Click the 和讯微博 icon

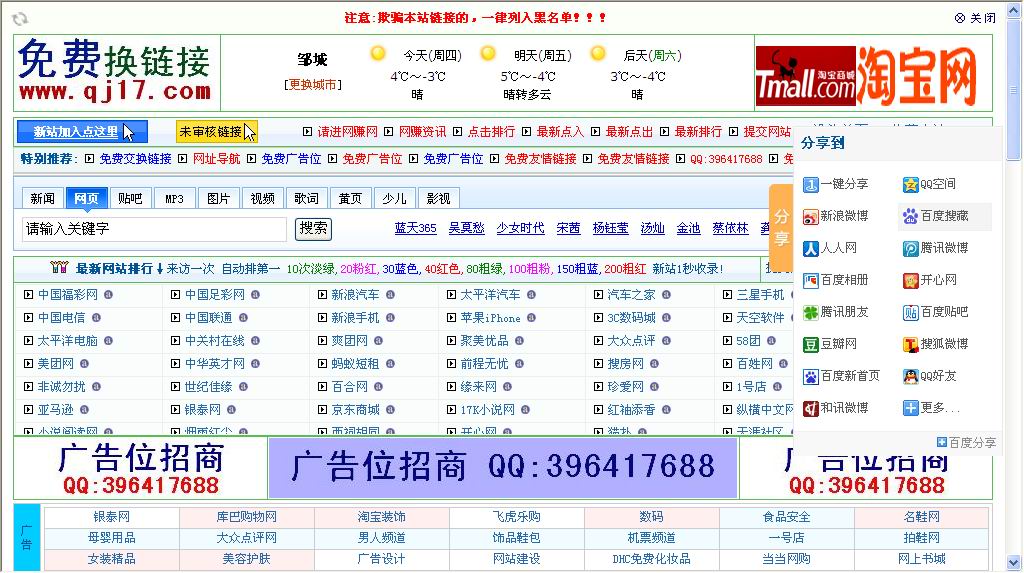coord(810,409)
